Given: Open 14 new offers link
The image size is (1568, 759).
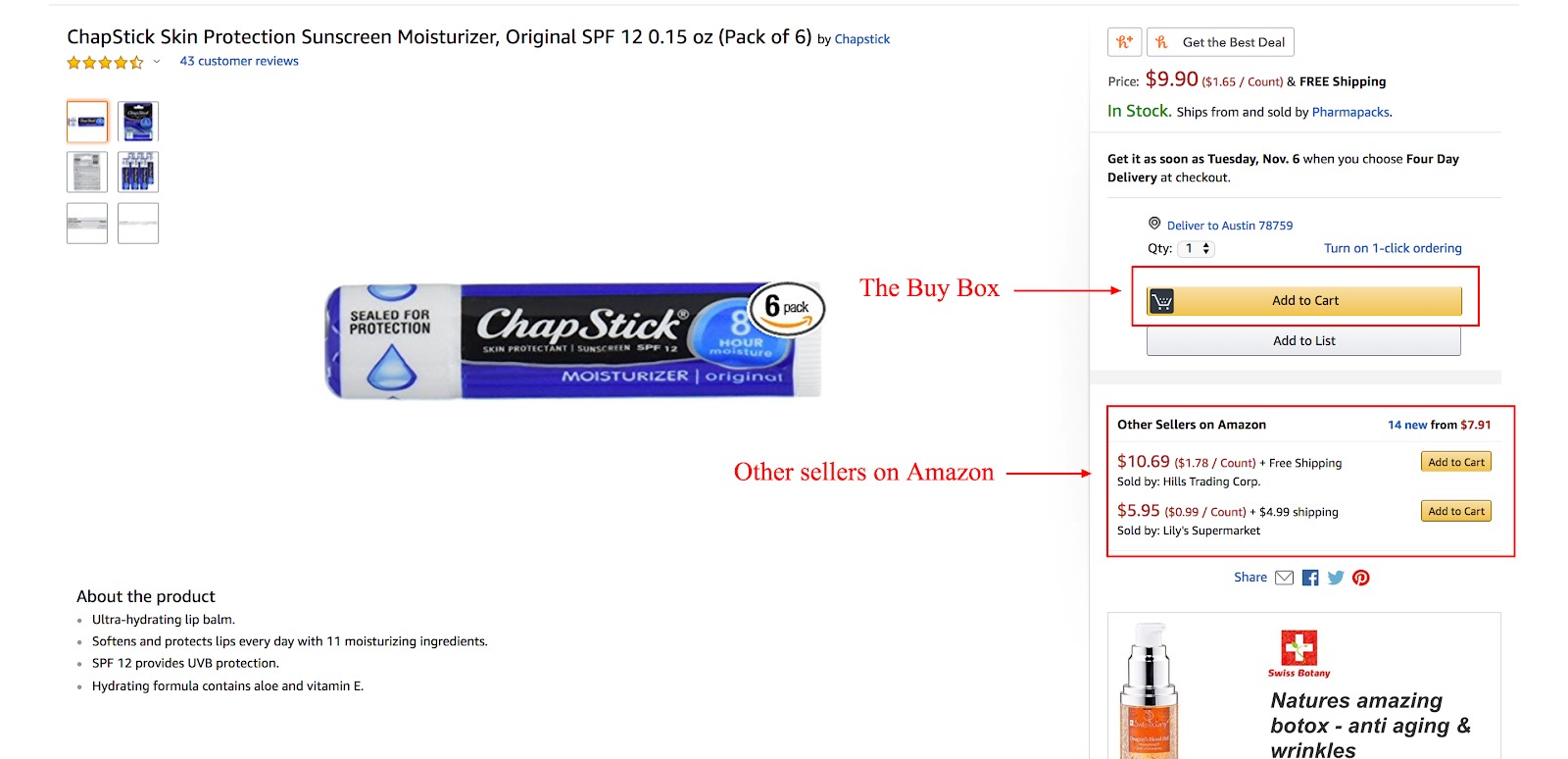Looking at the screenshot, I should click(1407, 425).
